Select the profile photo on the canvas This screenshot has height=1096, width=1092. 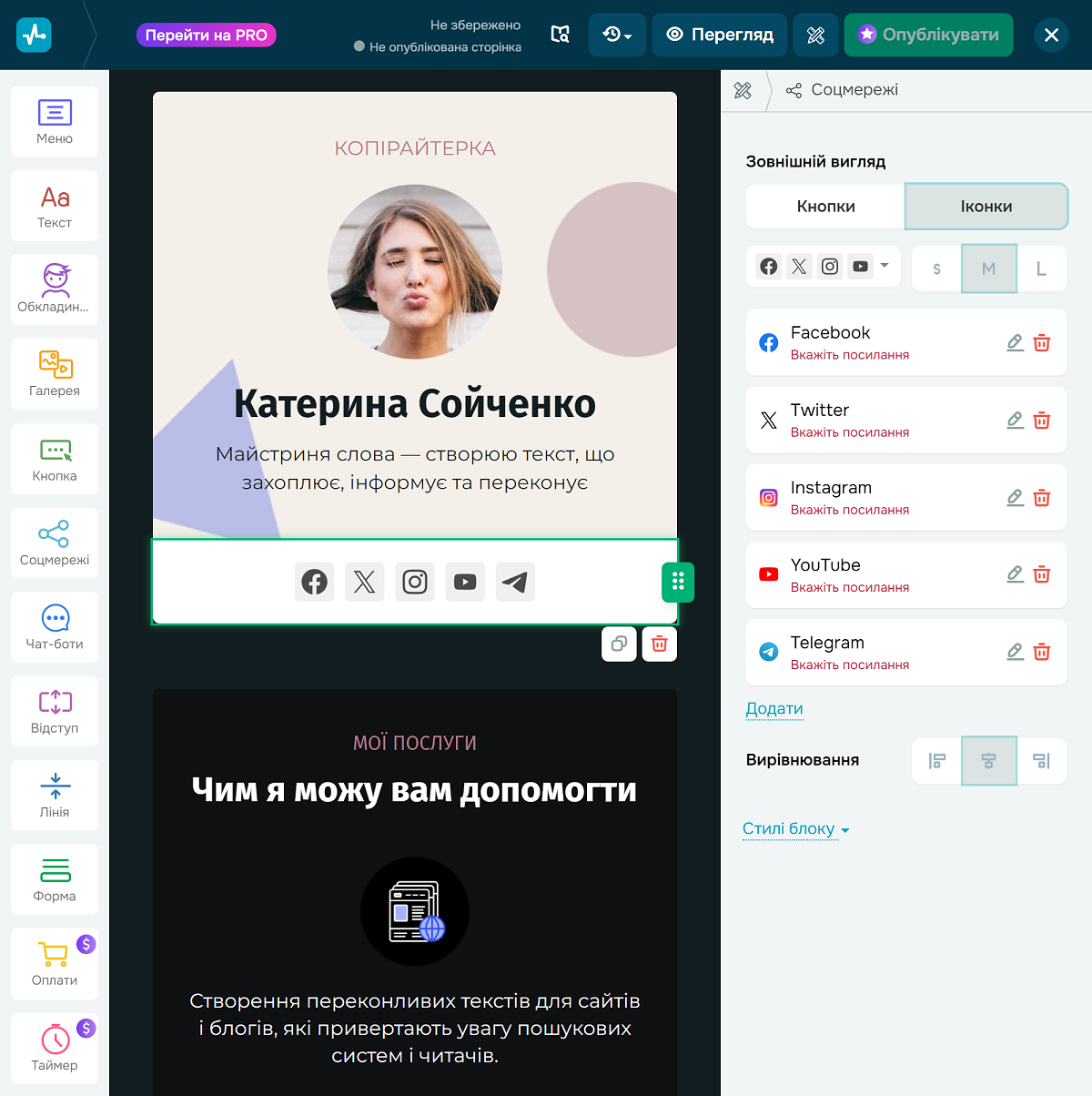tap(415, 271)
